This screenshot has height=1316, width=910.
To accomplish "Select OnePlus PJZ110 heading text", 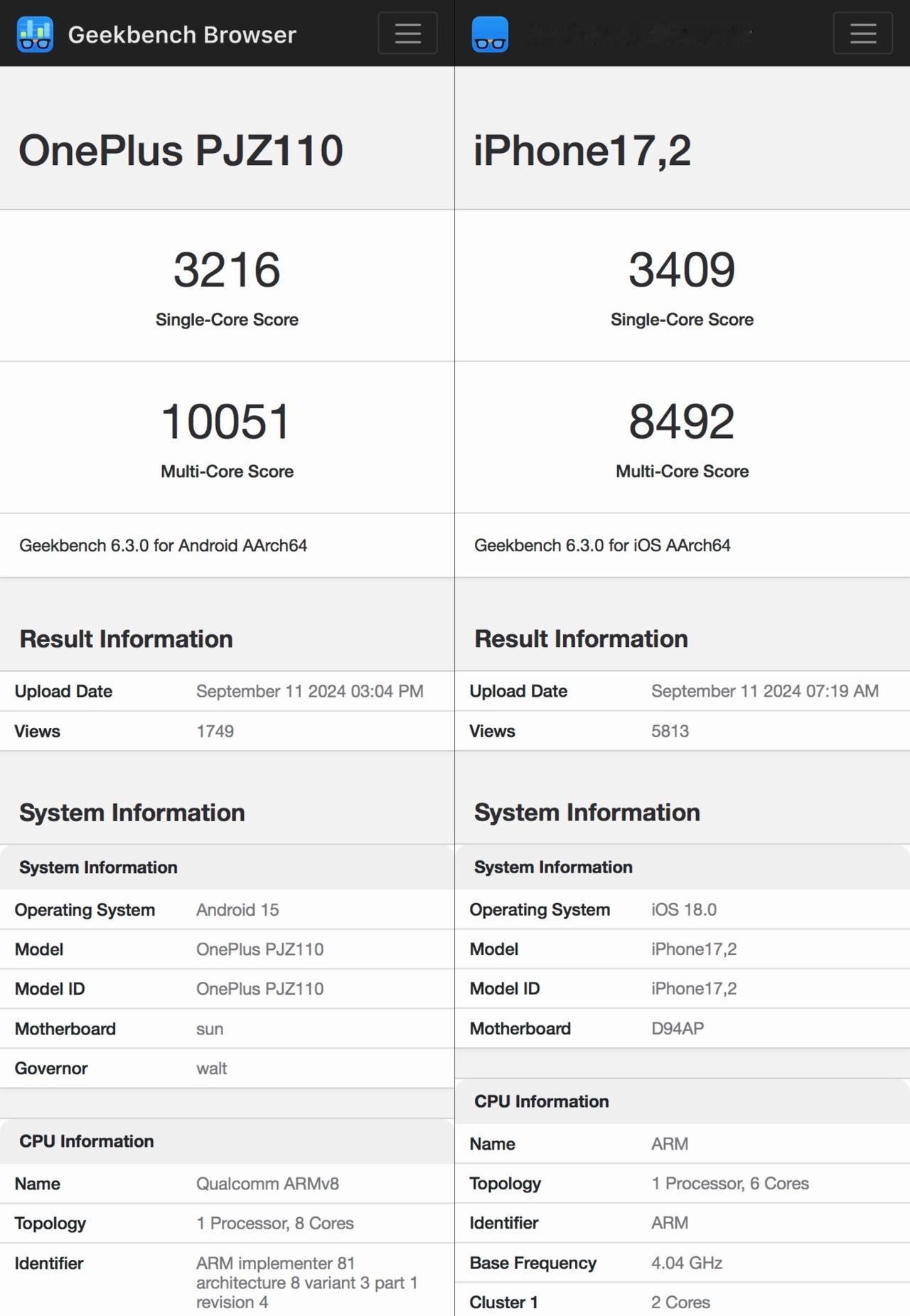I will [181, 150].
